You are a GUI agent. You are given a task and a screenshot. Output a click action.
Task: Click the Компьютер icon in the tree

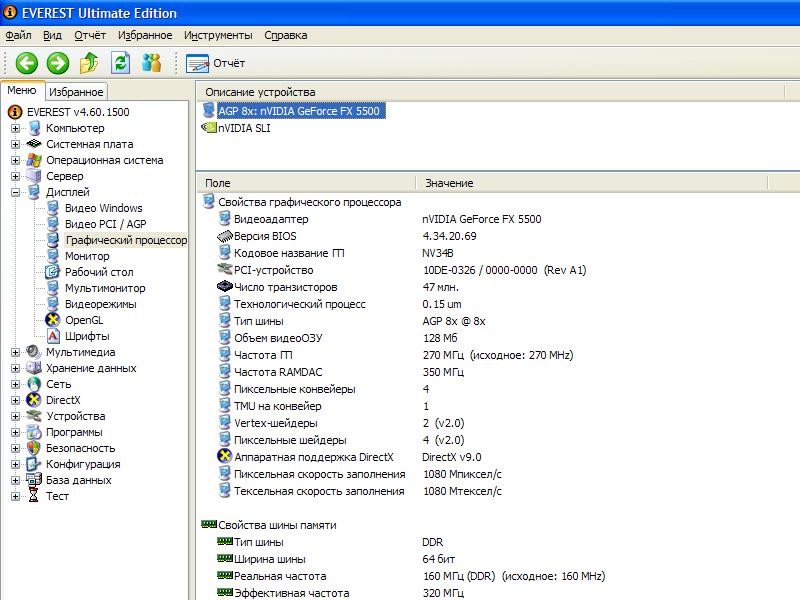point(34,128)
